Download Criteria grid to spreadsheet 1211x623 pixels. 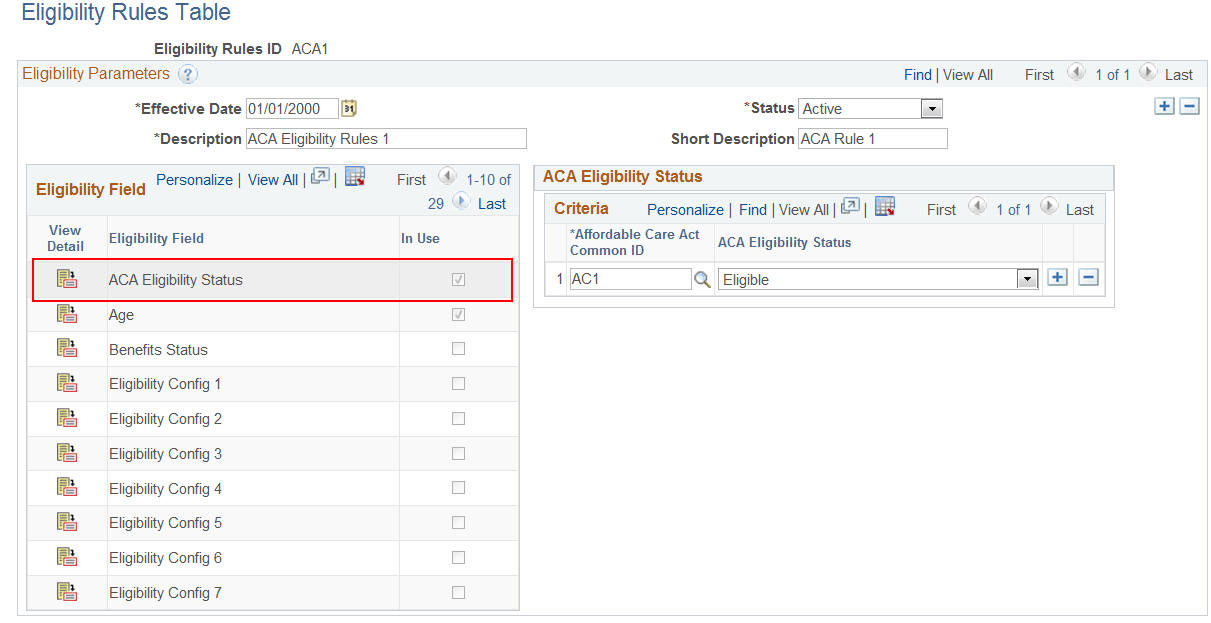pos(885,207)
